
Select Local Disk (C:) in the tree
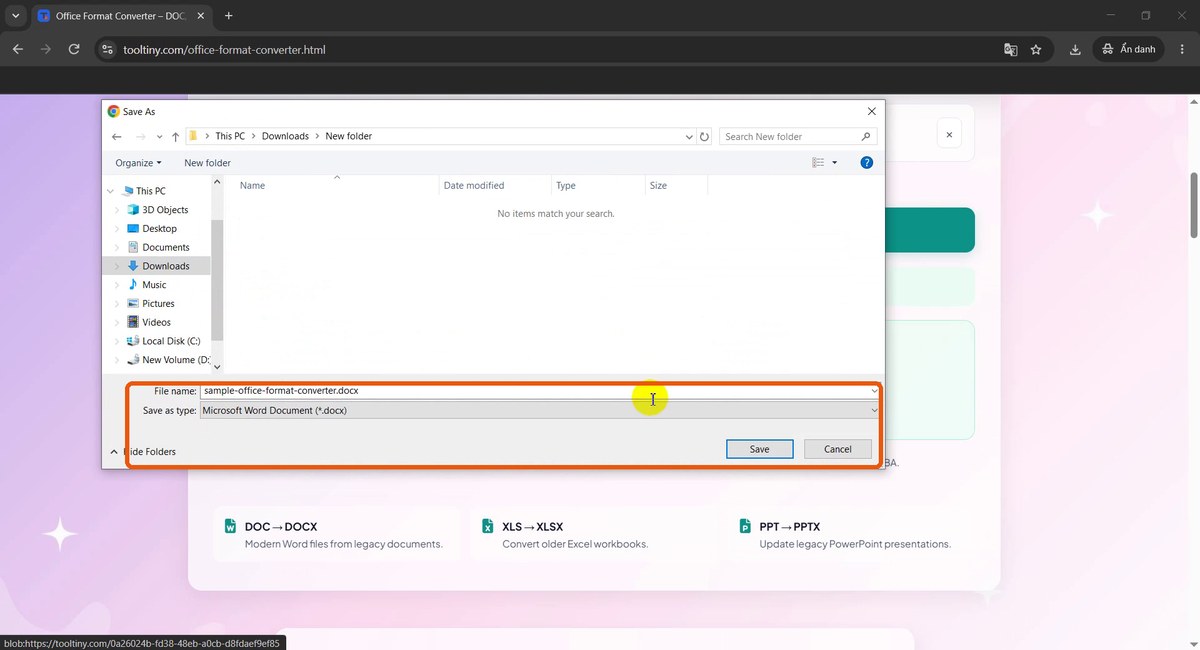pos(171,341)
